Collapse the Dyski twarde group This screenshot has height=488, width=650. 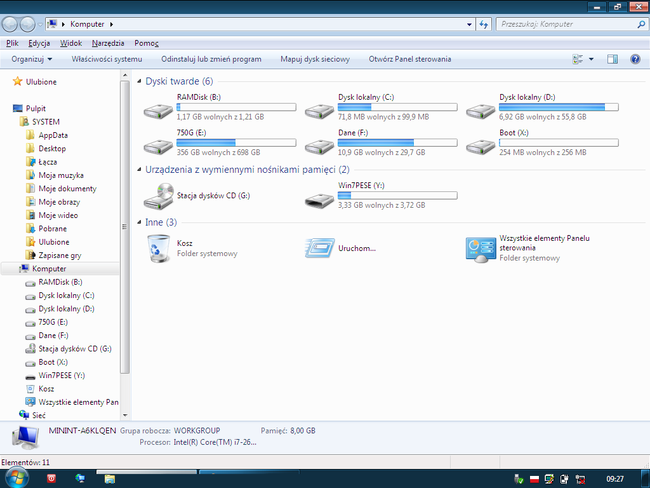click(139, 81)
